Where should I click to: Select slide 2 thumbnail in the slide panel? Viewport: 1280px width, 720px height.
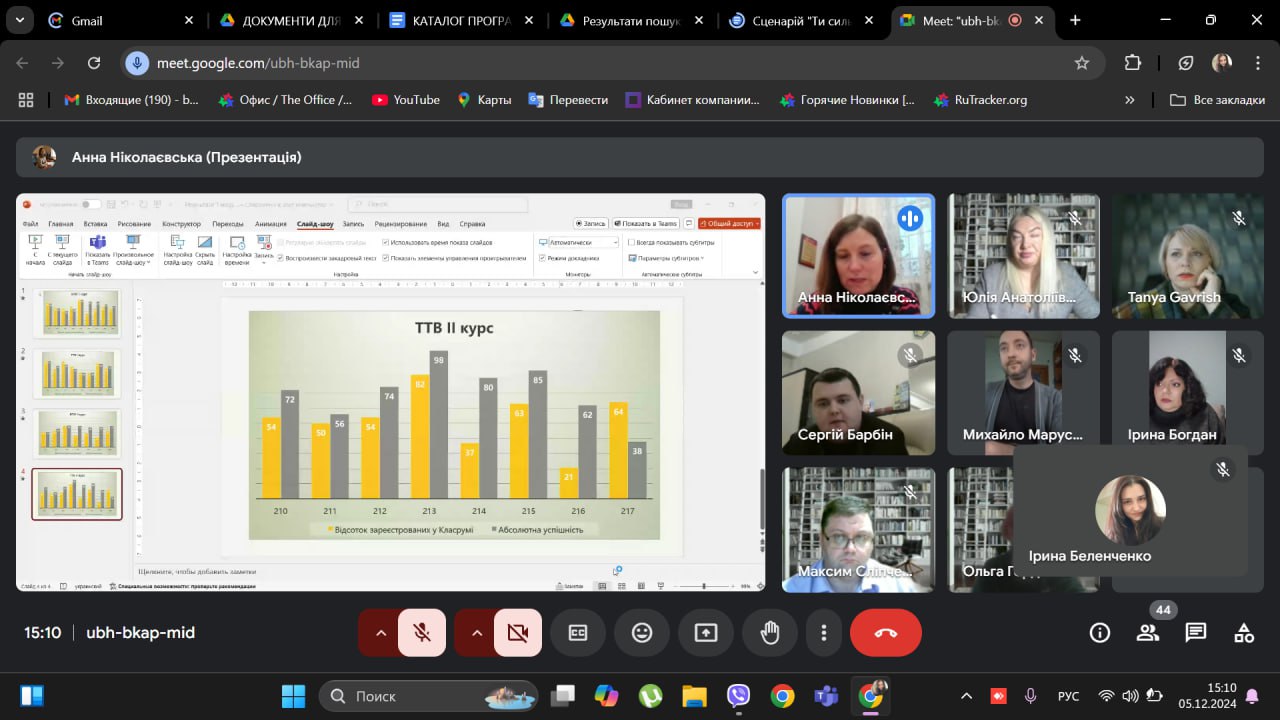click(77, 373)
